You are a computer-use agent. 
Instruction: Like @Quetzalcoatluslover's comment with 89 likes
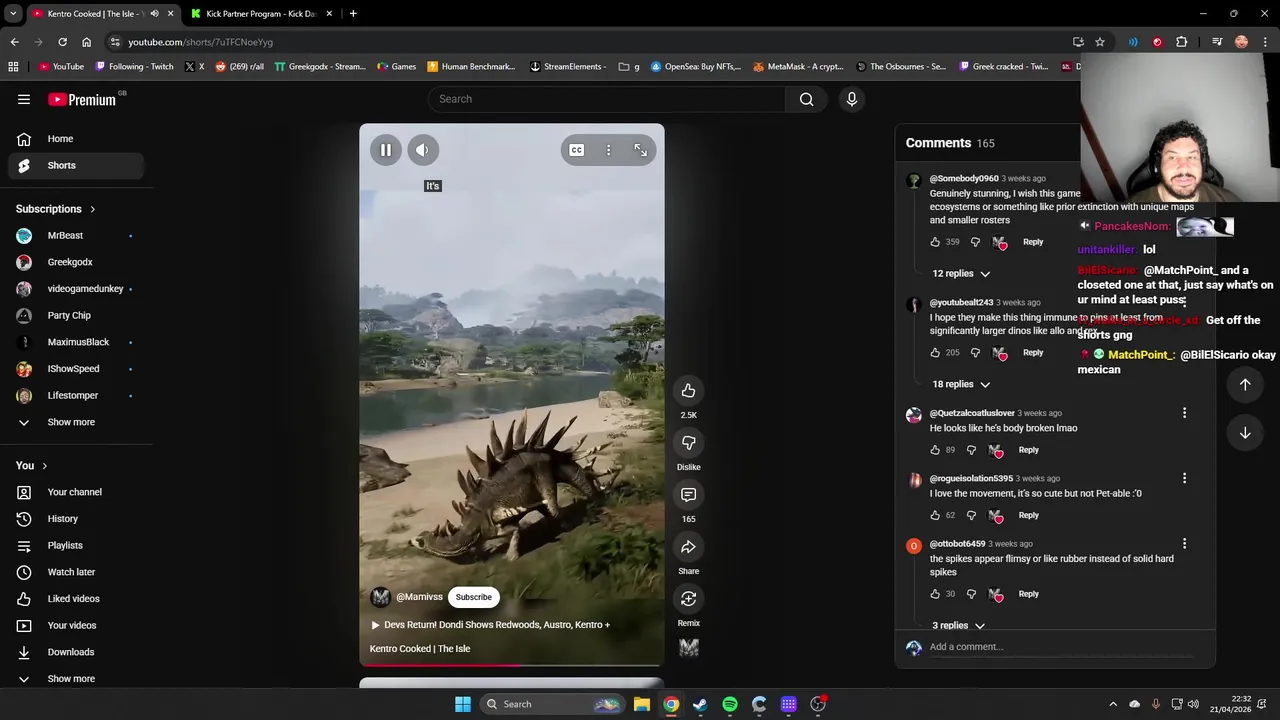tap(935, 450)
